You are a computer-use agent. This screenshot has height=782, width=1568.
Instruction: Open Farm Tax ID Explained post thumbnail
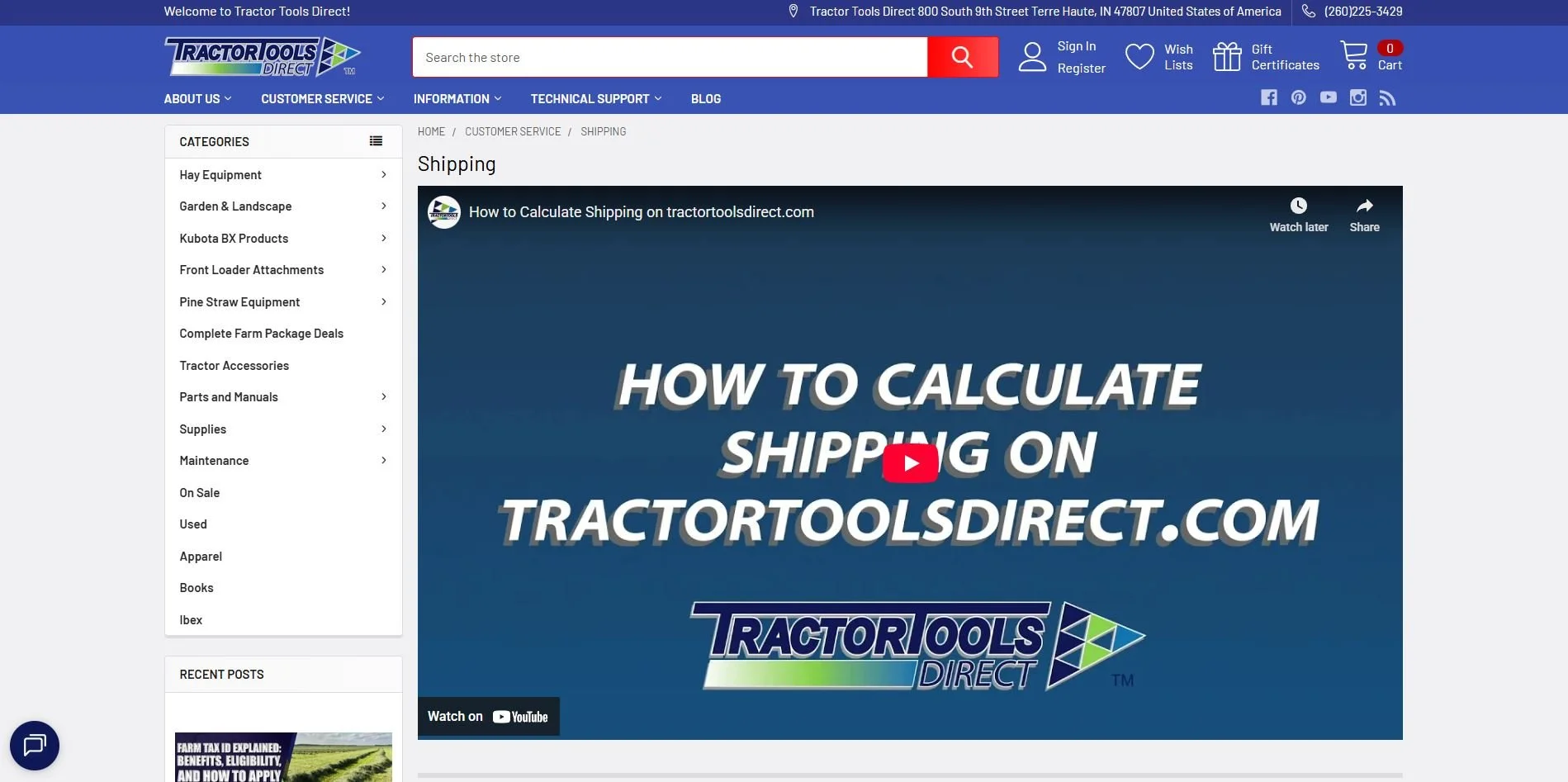tap(283, 757)
